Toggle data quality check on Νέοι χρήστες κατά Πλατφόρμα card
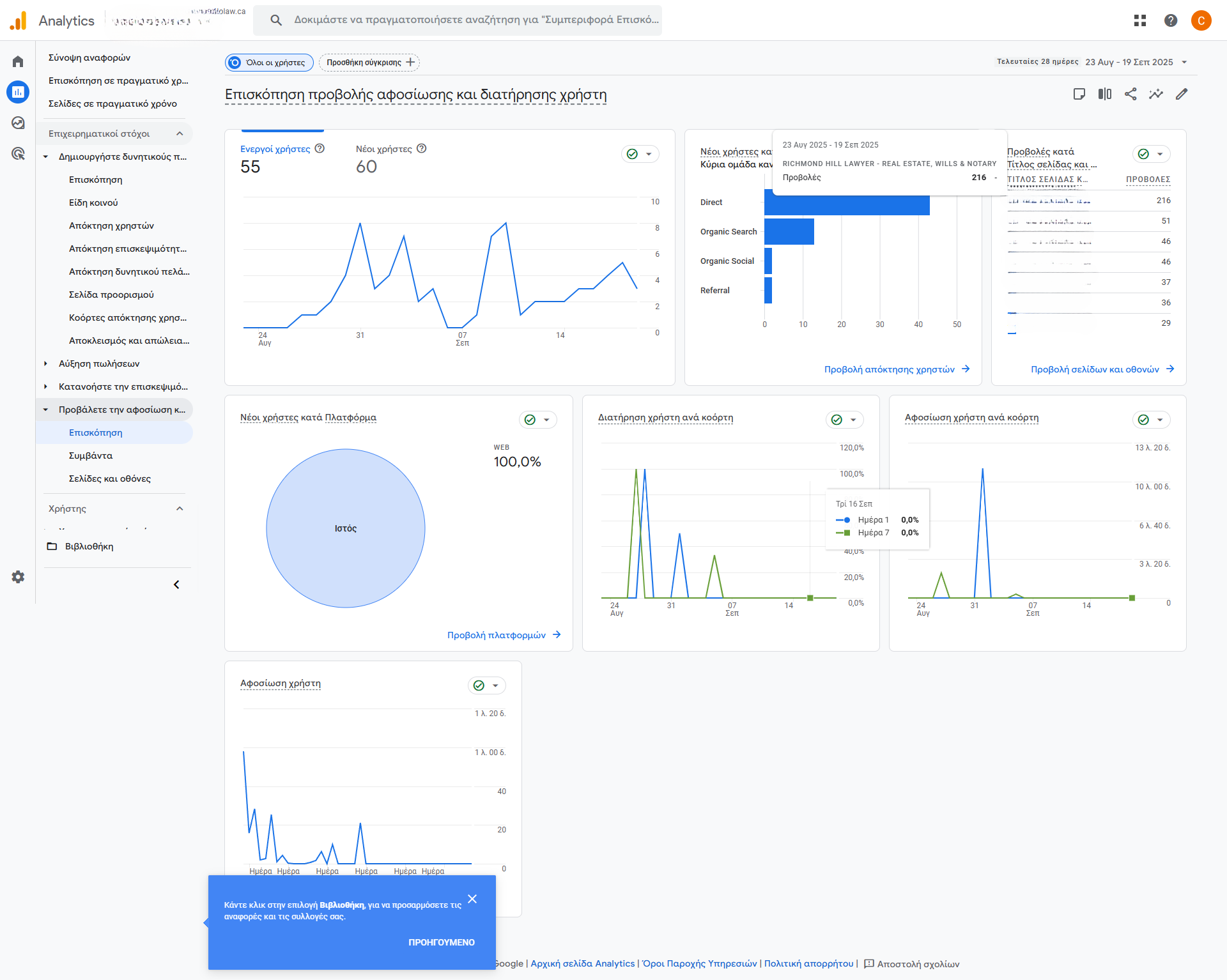1227x980 pixels. point(529,420)
